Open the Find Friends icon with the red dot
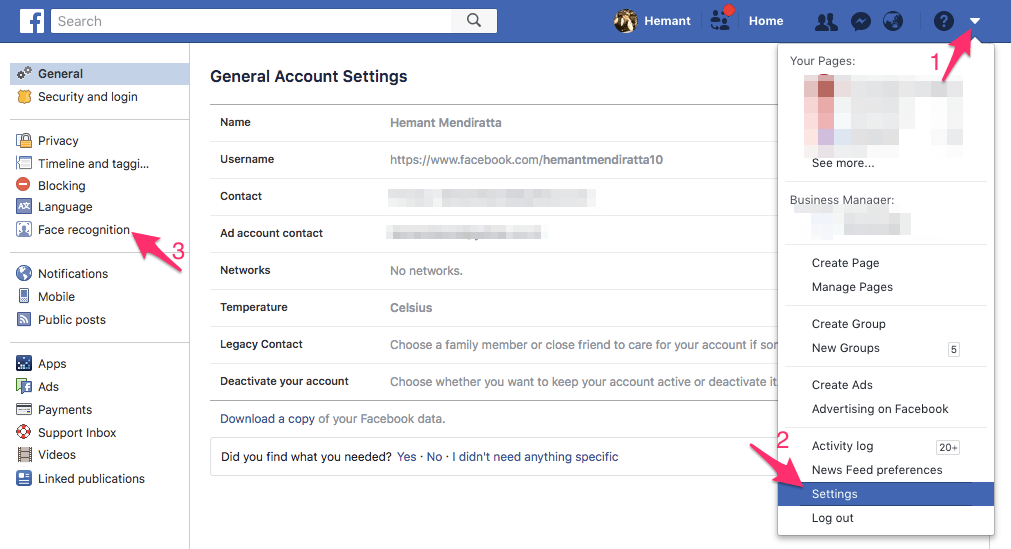The height and width of the screenshot is (549, 1011). click(721, 19)
